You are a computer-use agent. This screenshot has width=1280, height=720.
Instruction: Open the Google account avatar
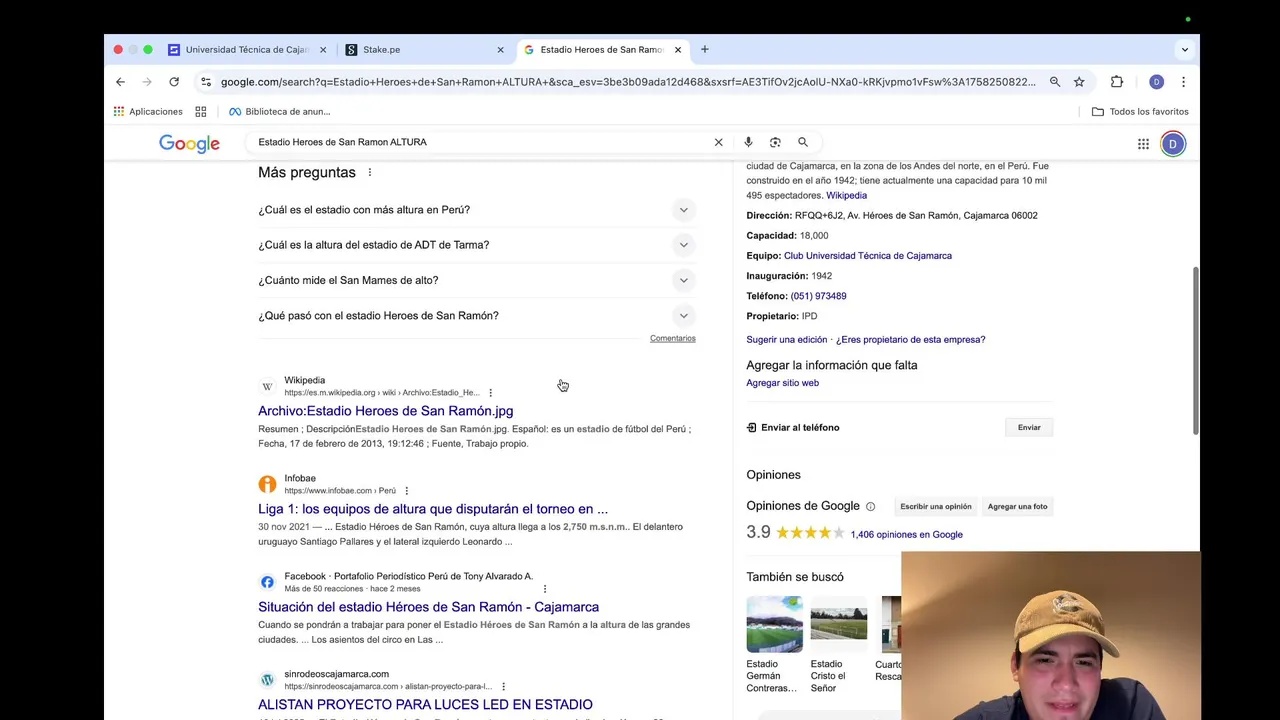tap(1173, 144)
